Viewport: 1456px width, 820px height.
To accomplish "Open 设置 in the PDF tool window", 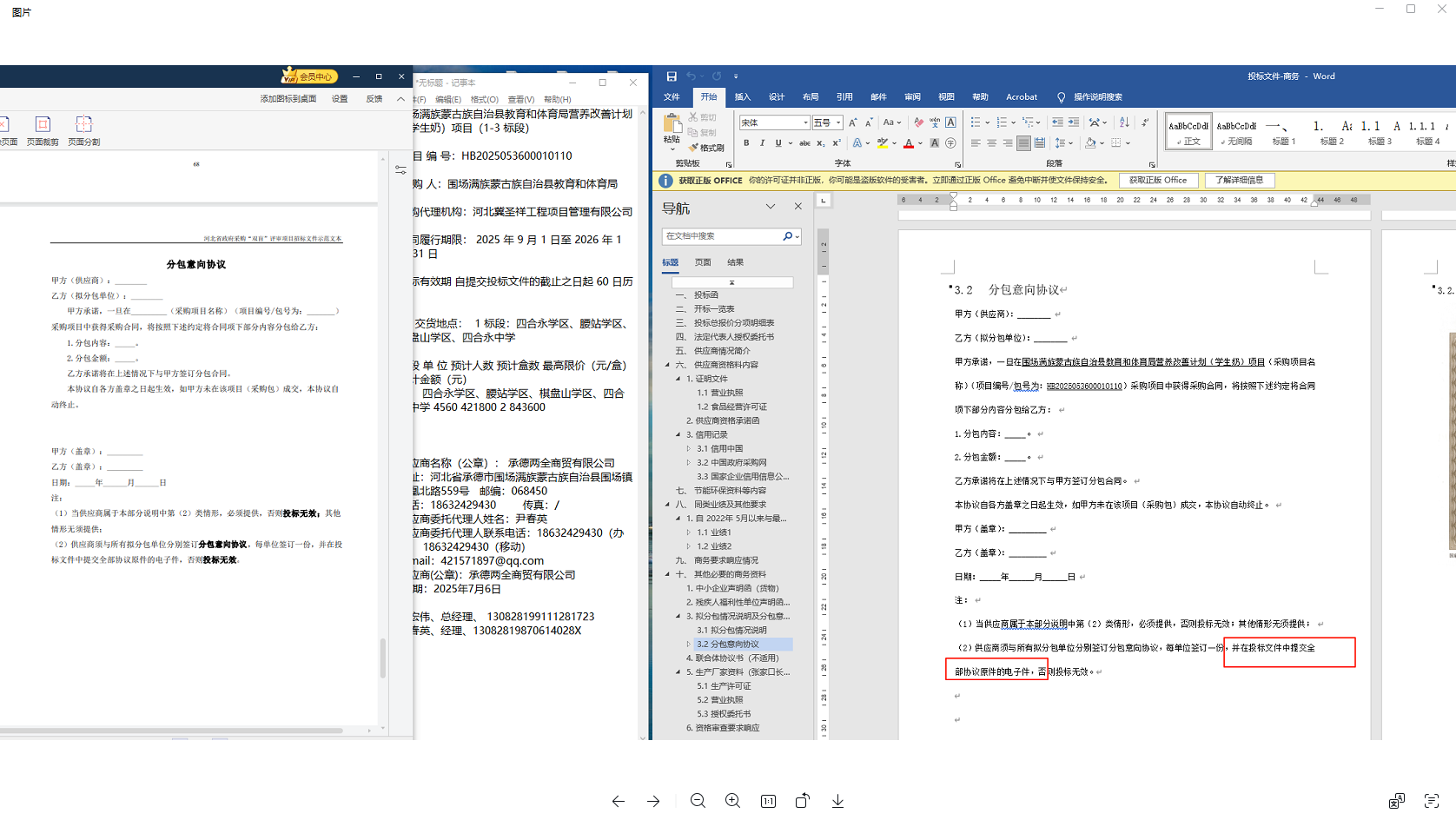I will 340,99.
